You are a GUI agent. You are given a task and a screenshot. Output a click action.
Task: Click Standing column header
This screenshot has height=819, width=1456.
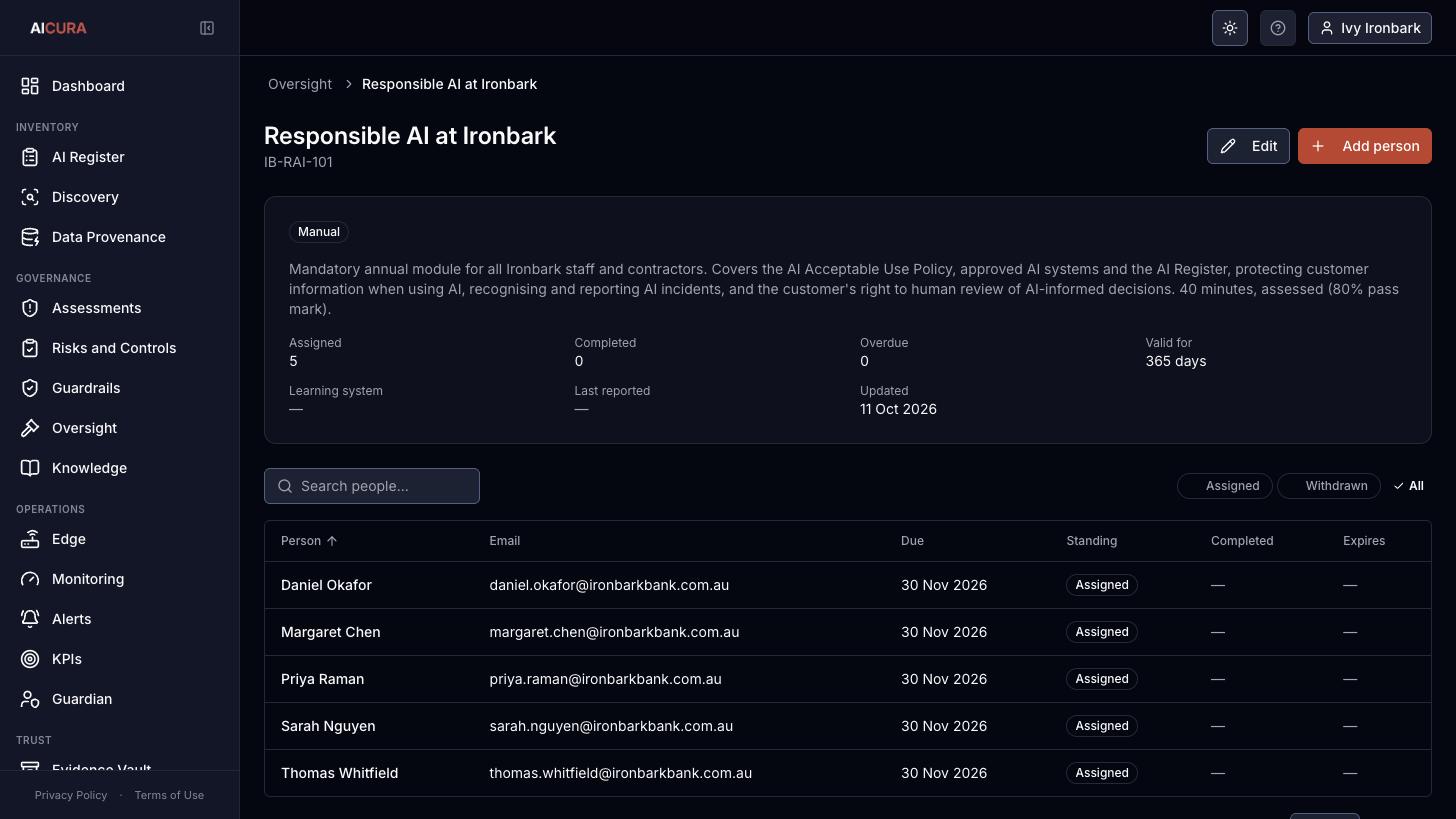[x=1092, y=541]
